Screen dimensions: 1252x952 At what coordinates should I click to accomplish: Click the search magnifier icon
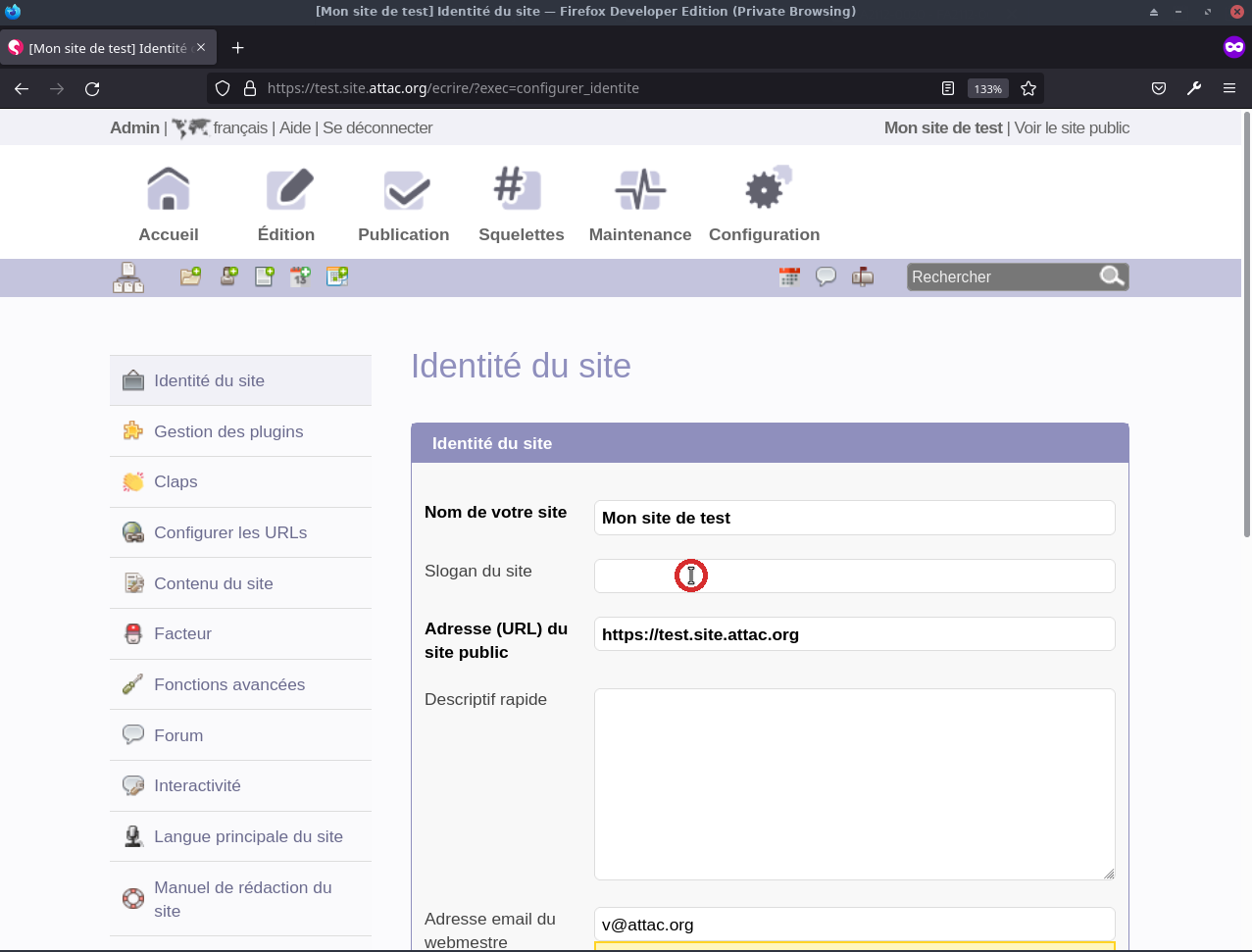click(x=1112, y=276)
